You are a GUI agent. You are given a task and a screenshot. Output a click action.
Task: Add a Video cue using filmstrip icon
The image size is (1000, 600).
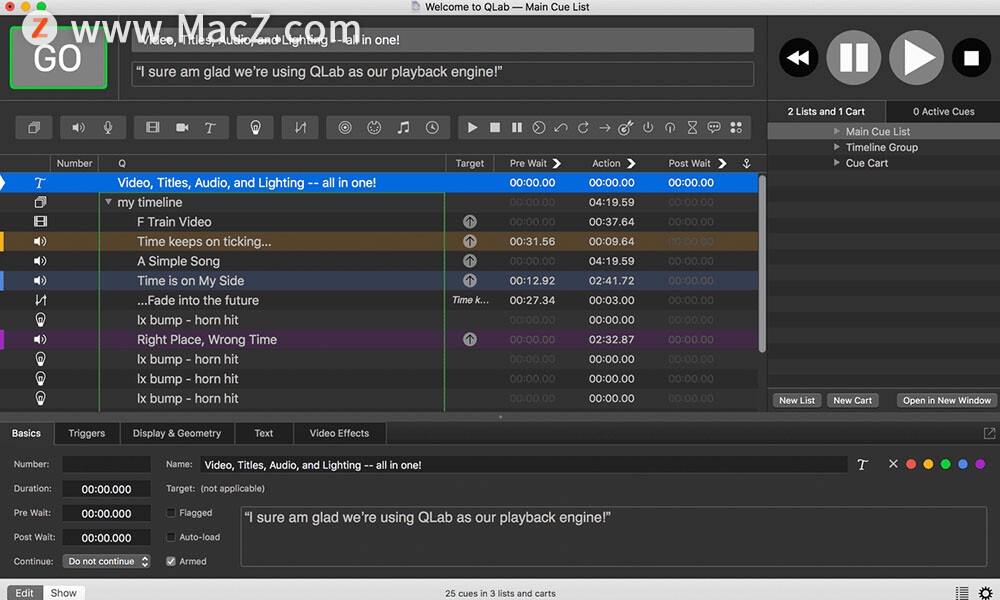click(x=152, y=128)
